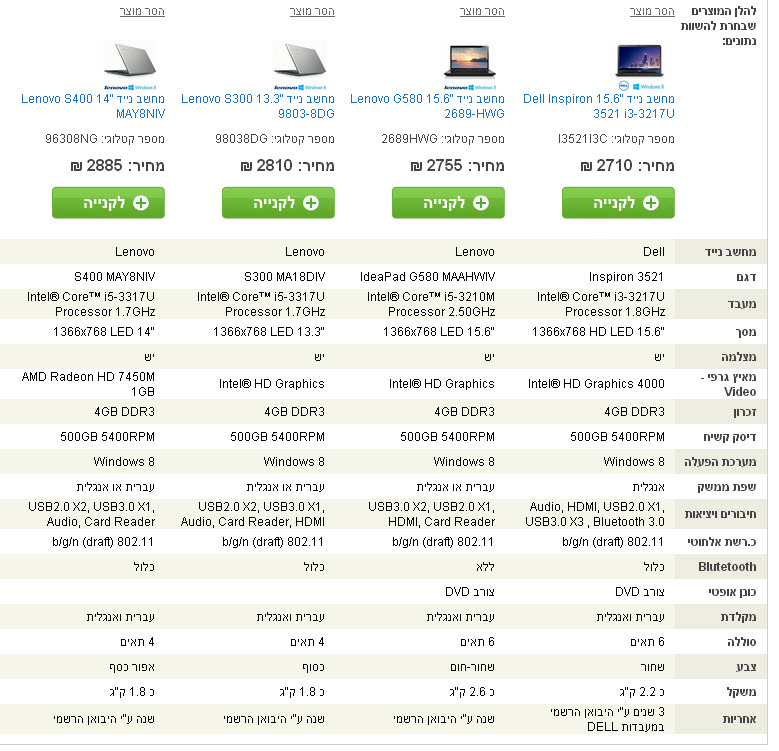Remove the Dell Inspiron from the comparison
Viewport: 779px width, 751px height.
point(652,11)
